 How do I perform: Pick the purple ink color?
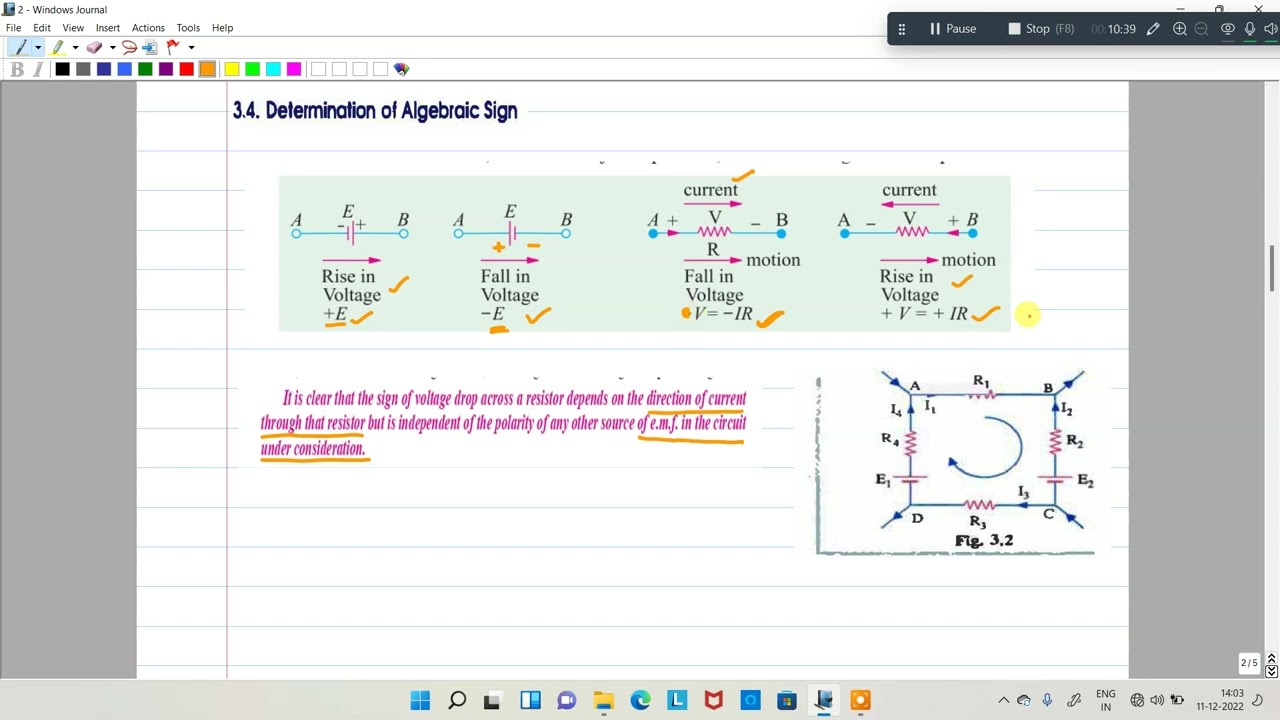coord(165,69)
